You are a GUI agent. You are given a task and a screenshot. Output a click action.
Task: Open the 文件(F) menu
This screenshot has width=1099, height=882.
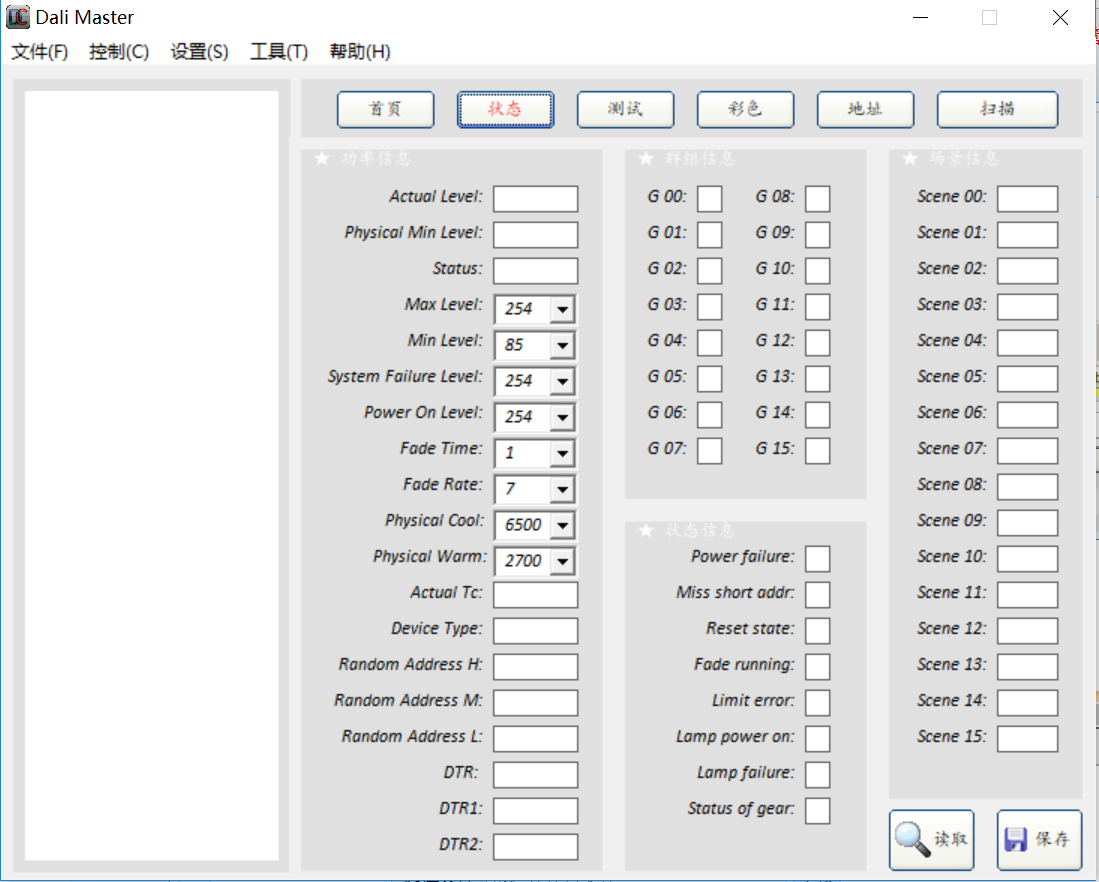click(40, 52)
